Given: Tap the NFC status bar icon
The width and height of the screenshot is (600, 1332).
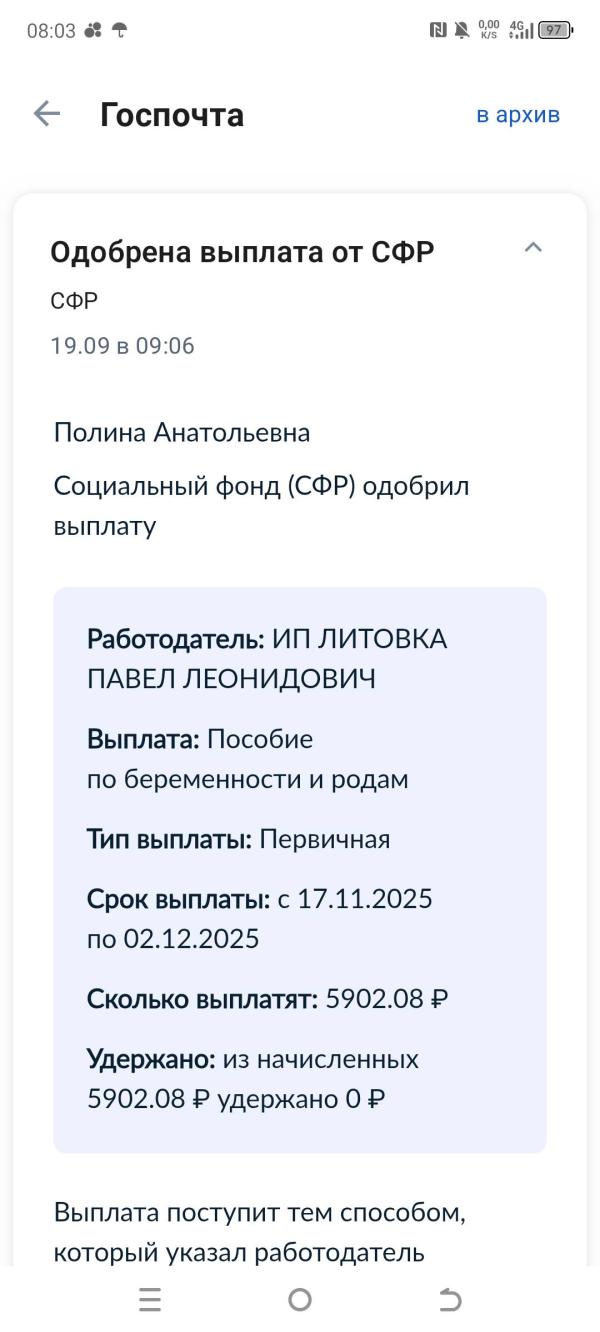Looking at the screenshot, I should (x=438, y=30).
